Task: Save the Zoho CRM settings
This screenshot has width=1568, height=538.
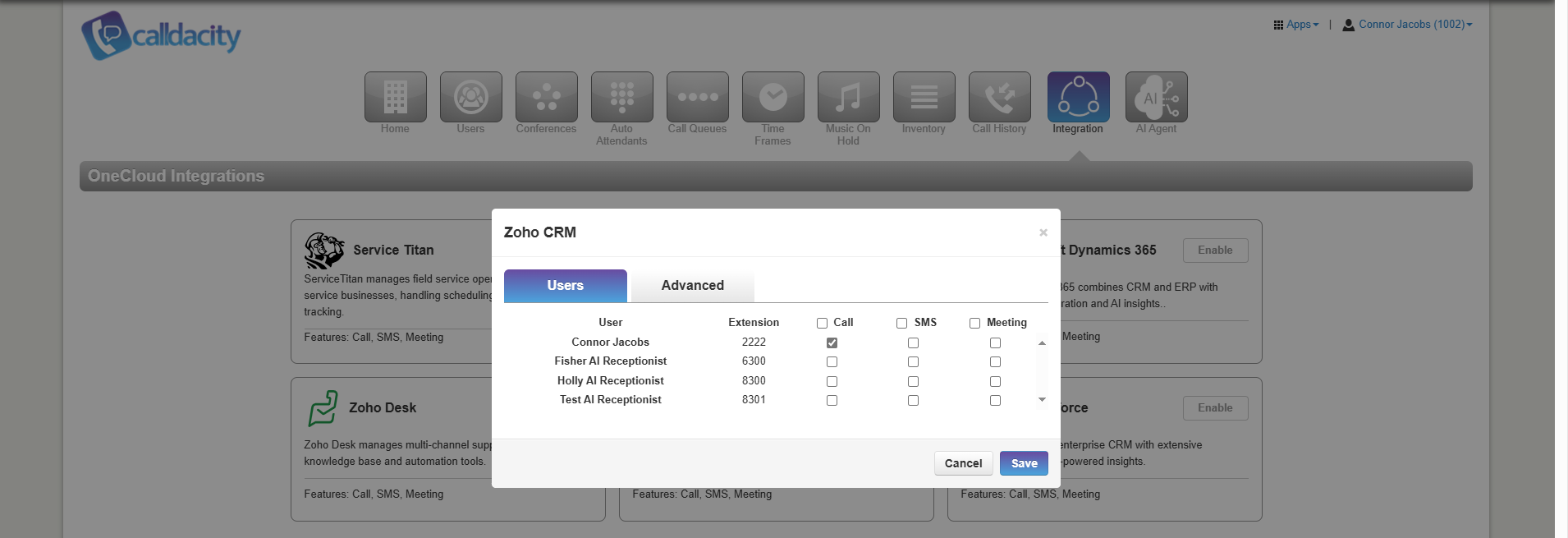Action: point(1024,463)
